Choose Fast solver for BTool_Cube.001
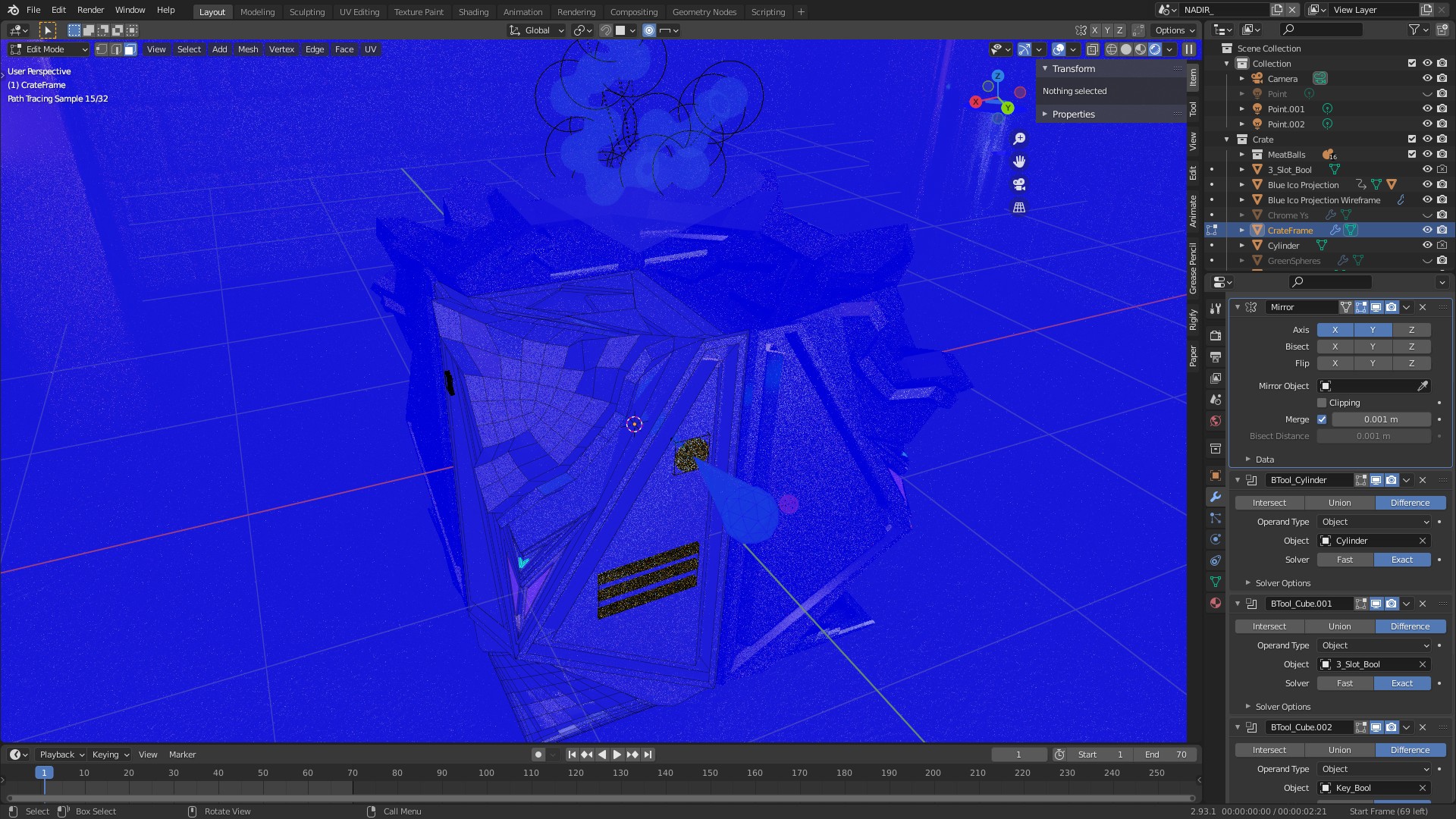Viewport: 1456px width, 819px height. [1345, 683]
